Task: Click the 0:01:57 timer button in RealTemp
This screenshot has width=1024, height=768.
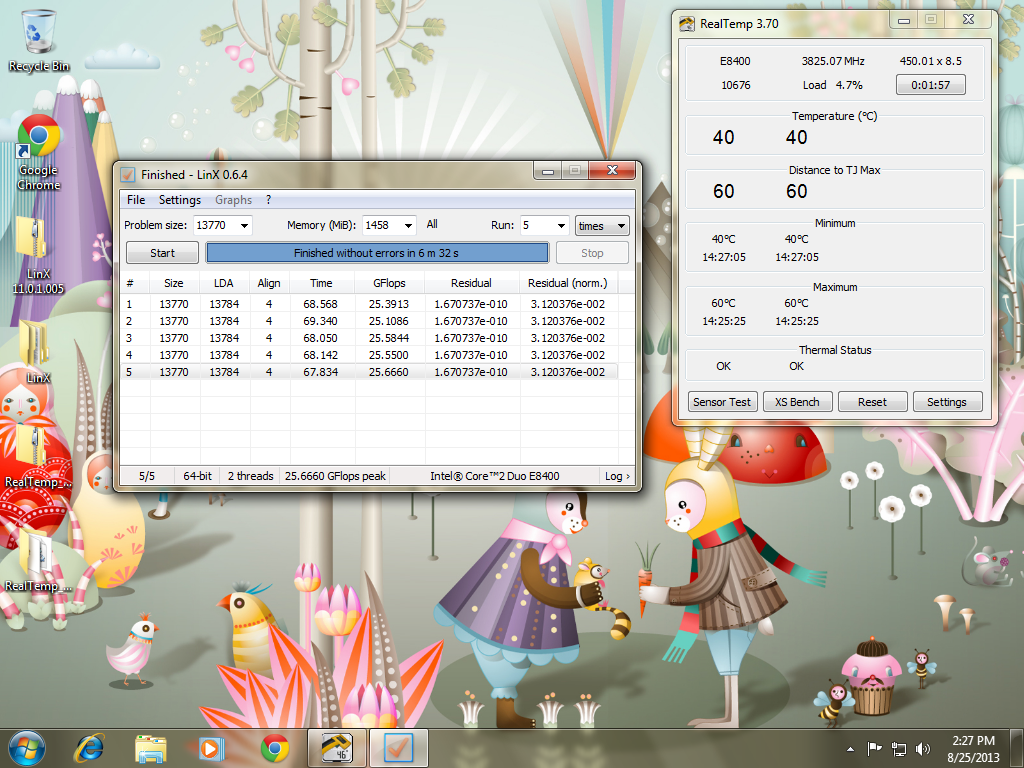Action: [930, 85]
